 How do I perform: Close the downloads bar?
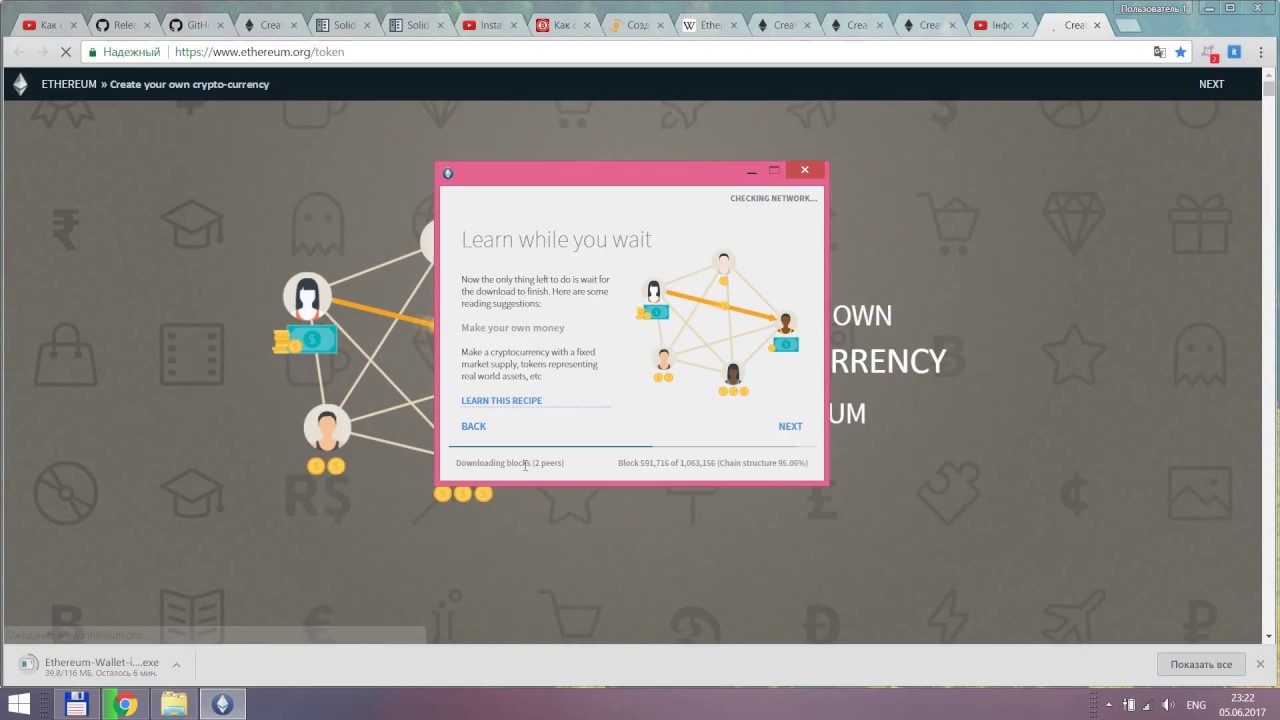click(x=1260, y=664)
